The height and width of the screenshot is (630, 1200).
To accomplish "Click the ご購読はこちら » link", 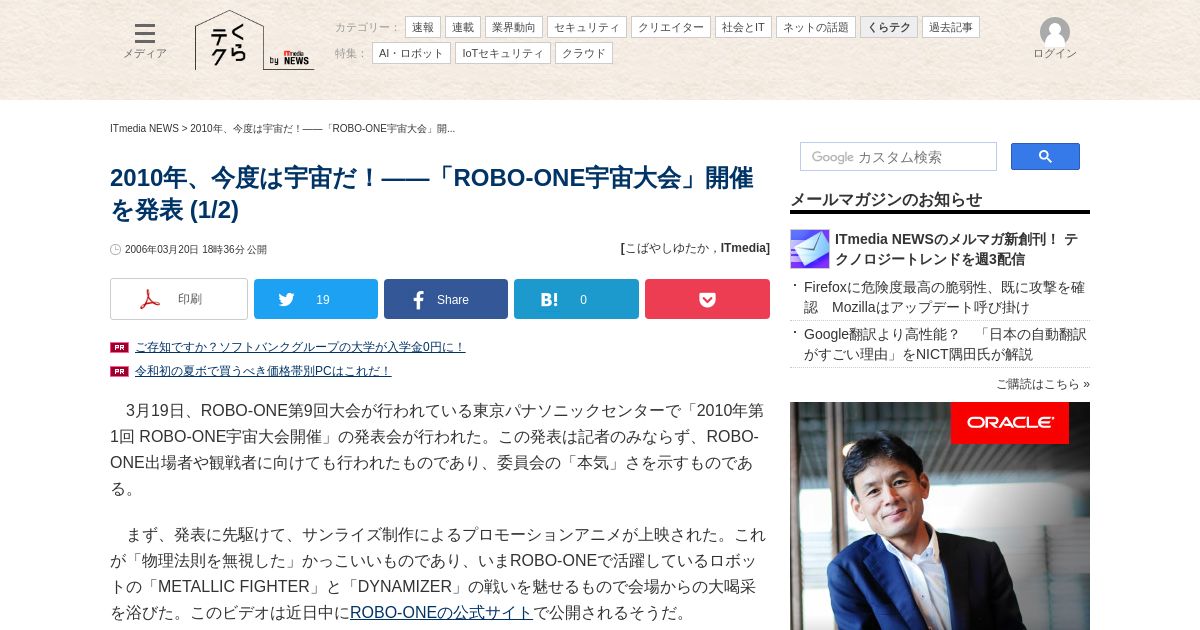I will [1043, 384].
